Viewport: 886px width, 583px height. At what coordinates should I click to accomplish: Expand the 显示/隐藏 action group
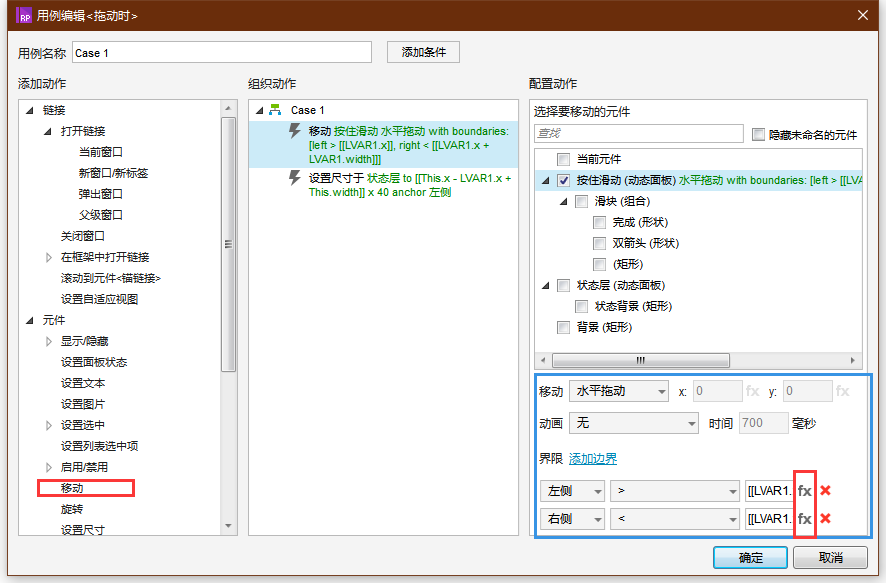click(49, 341)
